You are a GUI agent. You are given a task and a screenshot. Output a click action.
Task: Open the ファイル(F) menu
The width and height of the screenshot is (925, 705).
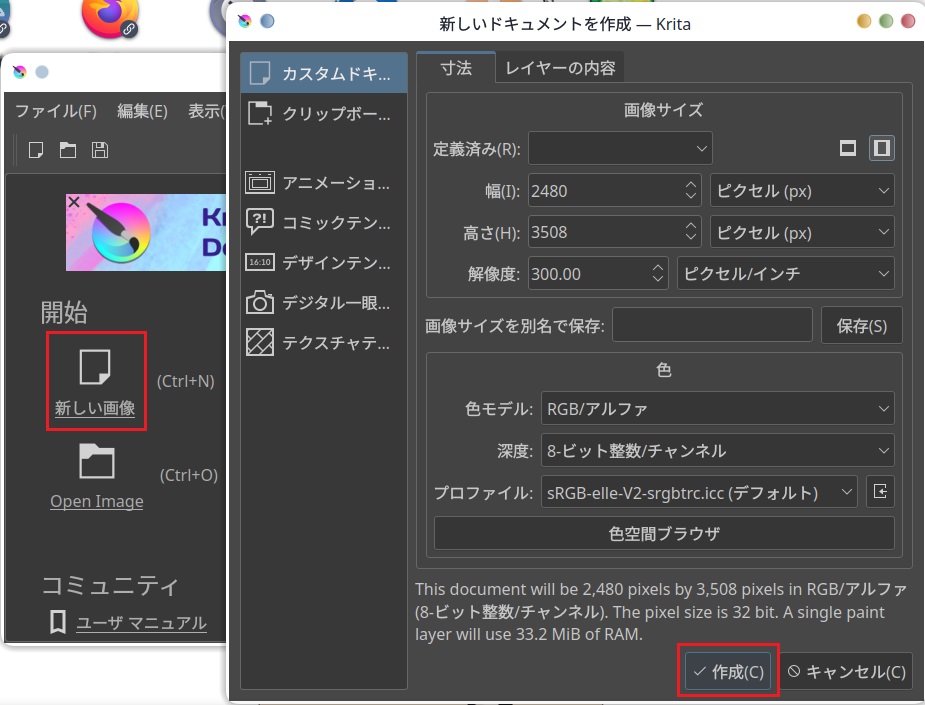click(56, 111)
